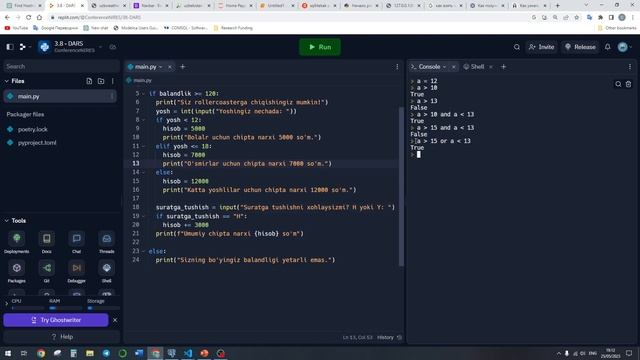Image resolution: width=640 pixels, height=360 pixels.
Task: Open the user avatar menu
Action: (622, 47)
